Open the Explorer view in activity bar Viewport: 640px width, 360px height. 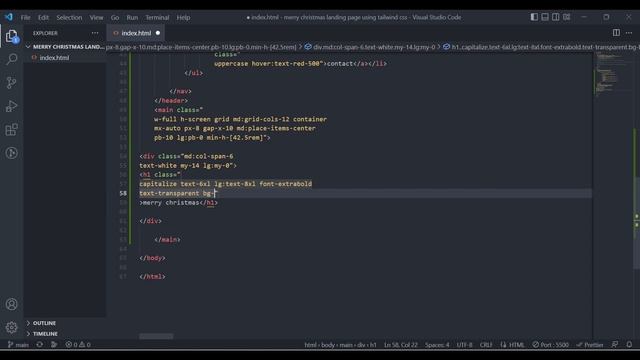(x=12, y=36)
